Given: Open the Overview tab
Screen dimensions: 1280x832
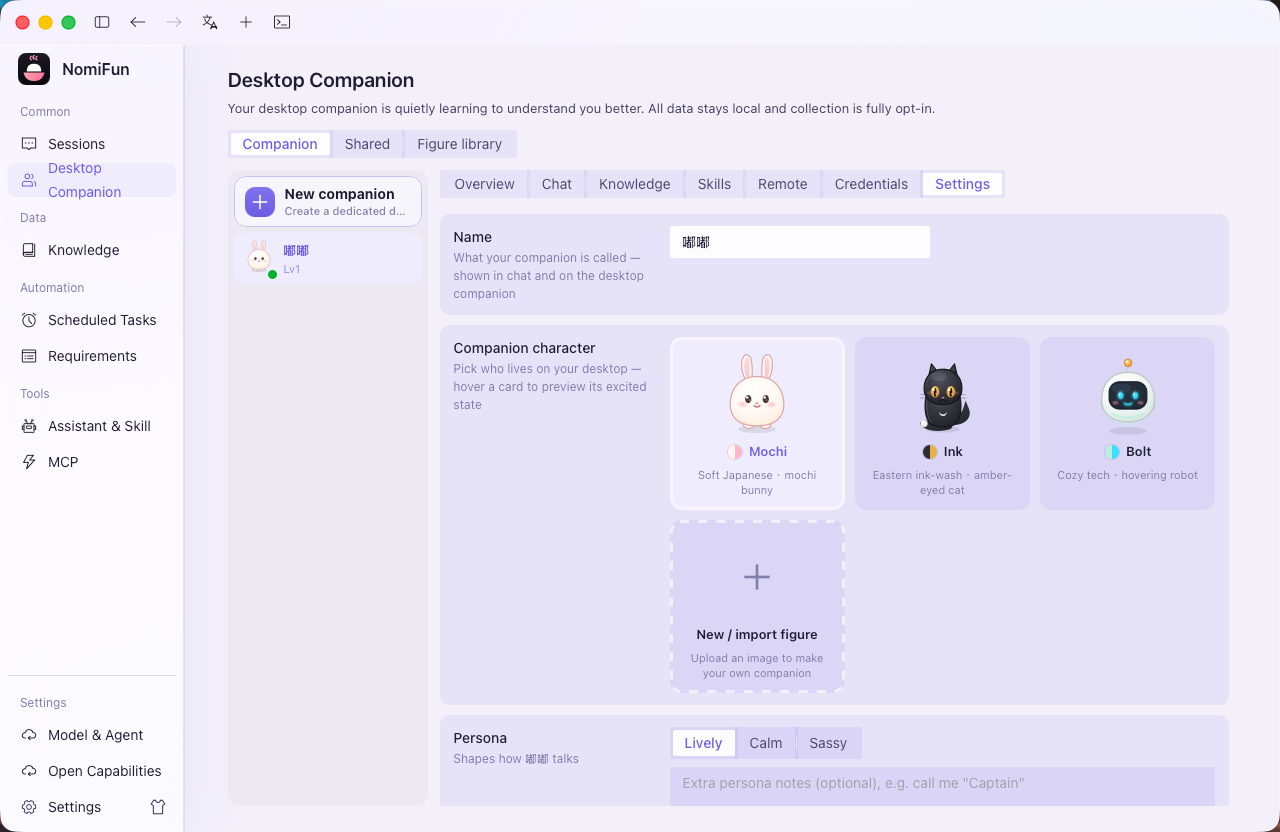Looking at the screenshot, I should click(484, 184).
